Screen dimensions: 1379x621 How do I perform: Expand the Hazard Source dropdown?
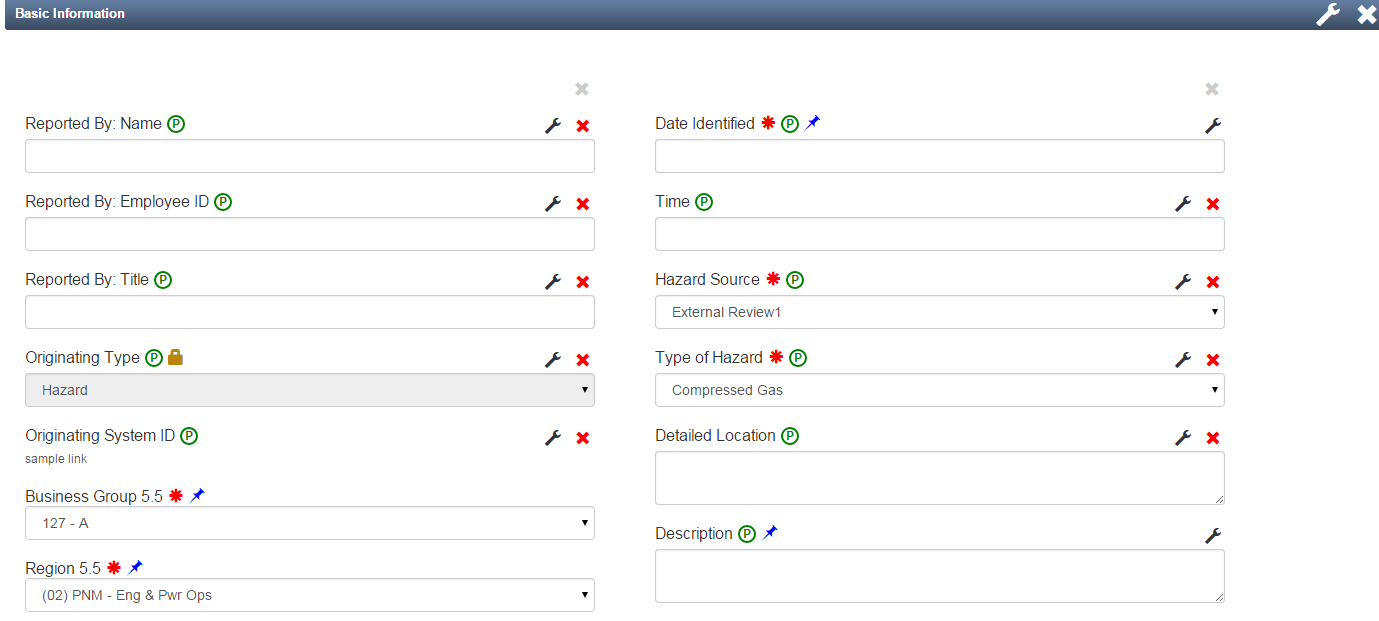940,312
